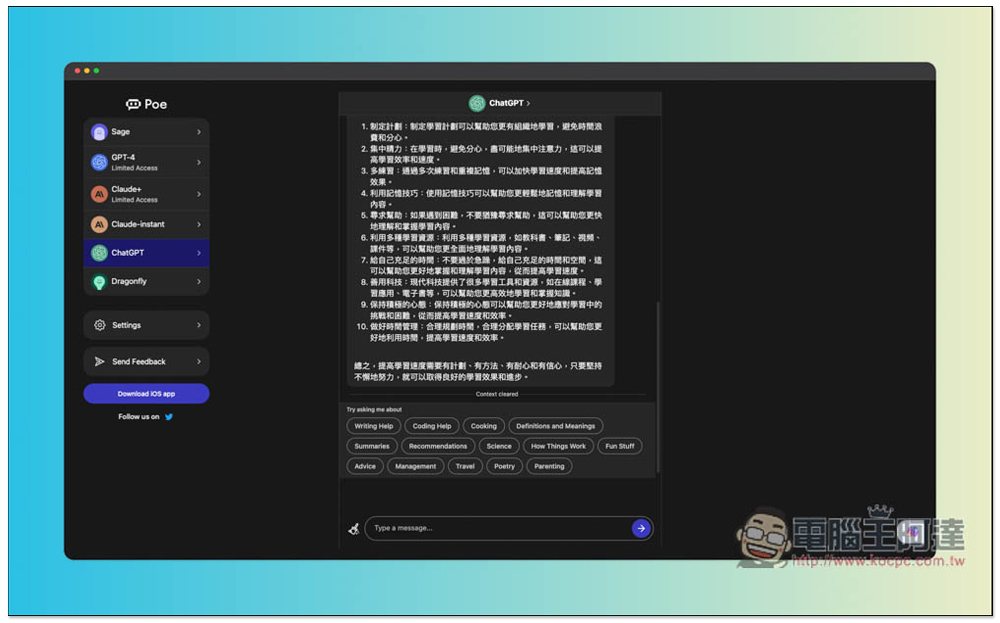Image resolution: width=1000 pixels, height=623 pixels.
Task: Open the Twitter bird icon link
Action: (x=169, y=417)
